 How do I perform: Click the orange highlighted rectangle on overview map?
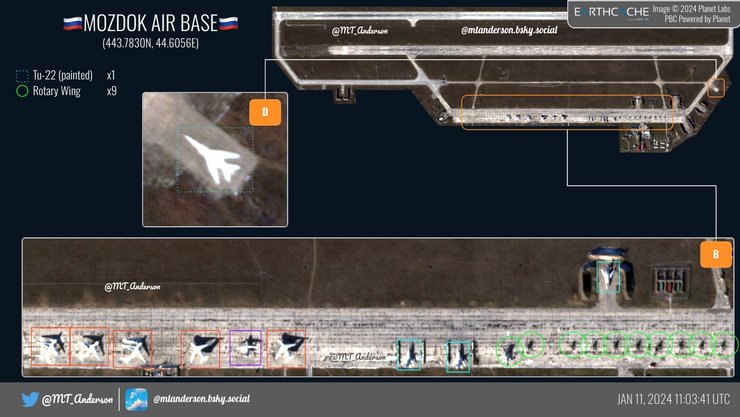pos(567,112)
